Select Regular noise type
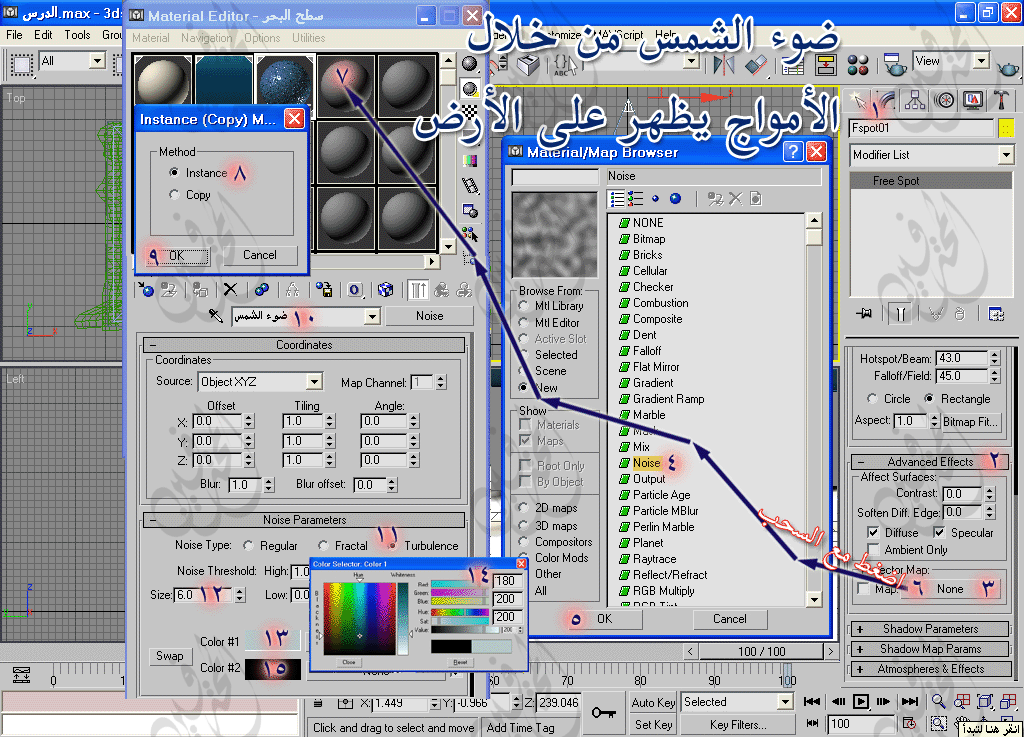The image size is (1024, 737). coord(248,545)
